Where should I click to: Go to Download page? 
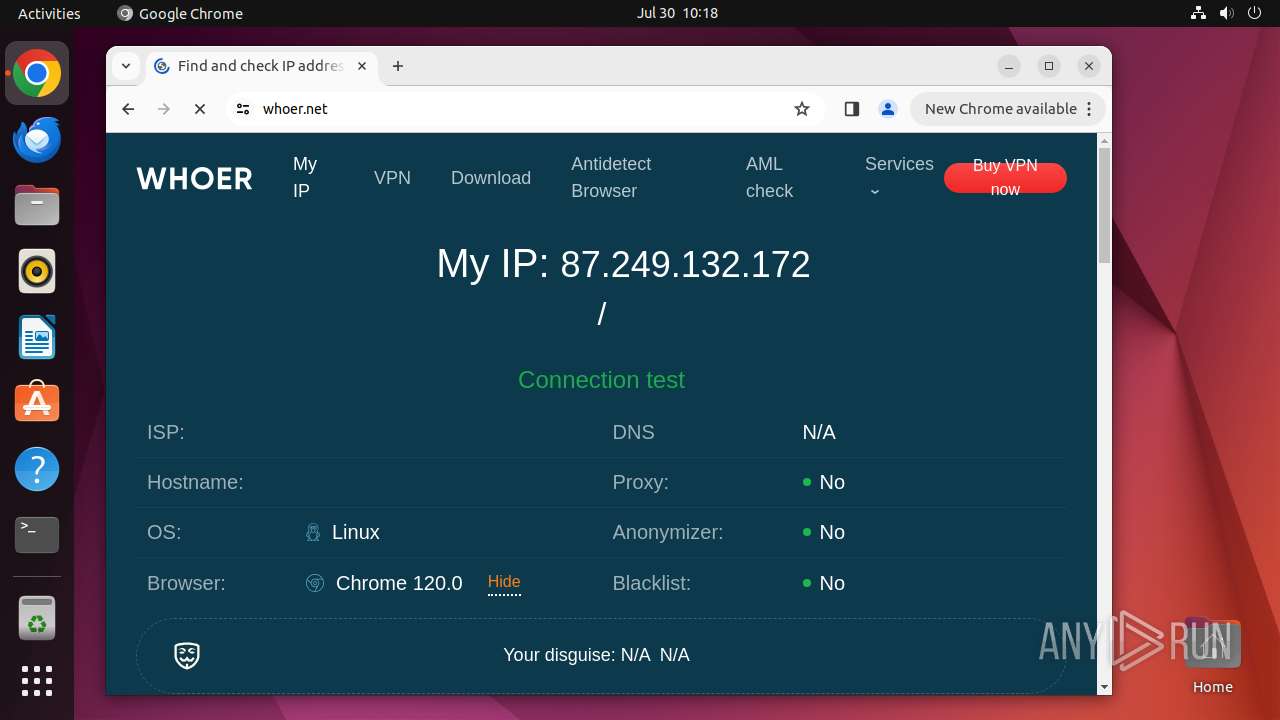point(491,178)
